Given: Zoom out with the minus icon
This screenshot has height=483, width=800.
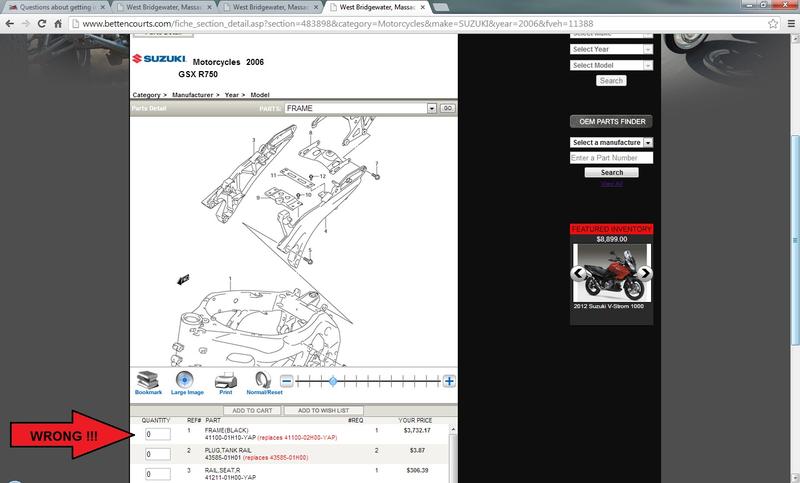Looking at the screenshot, I should coord(287,381).
